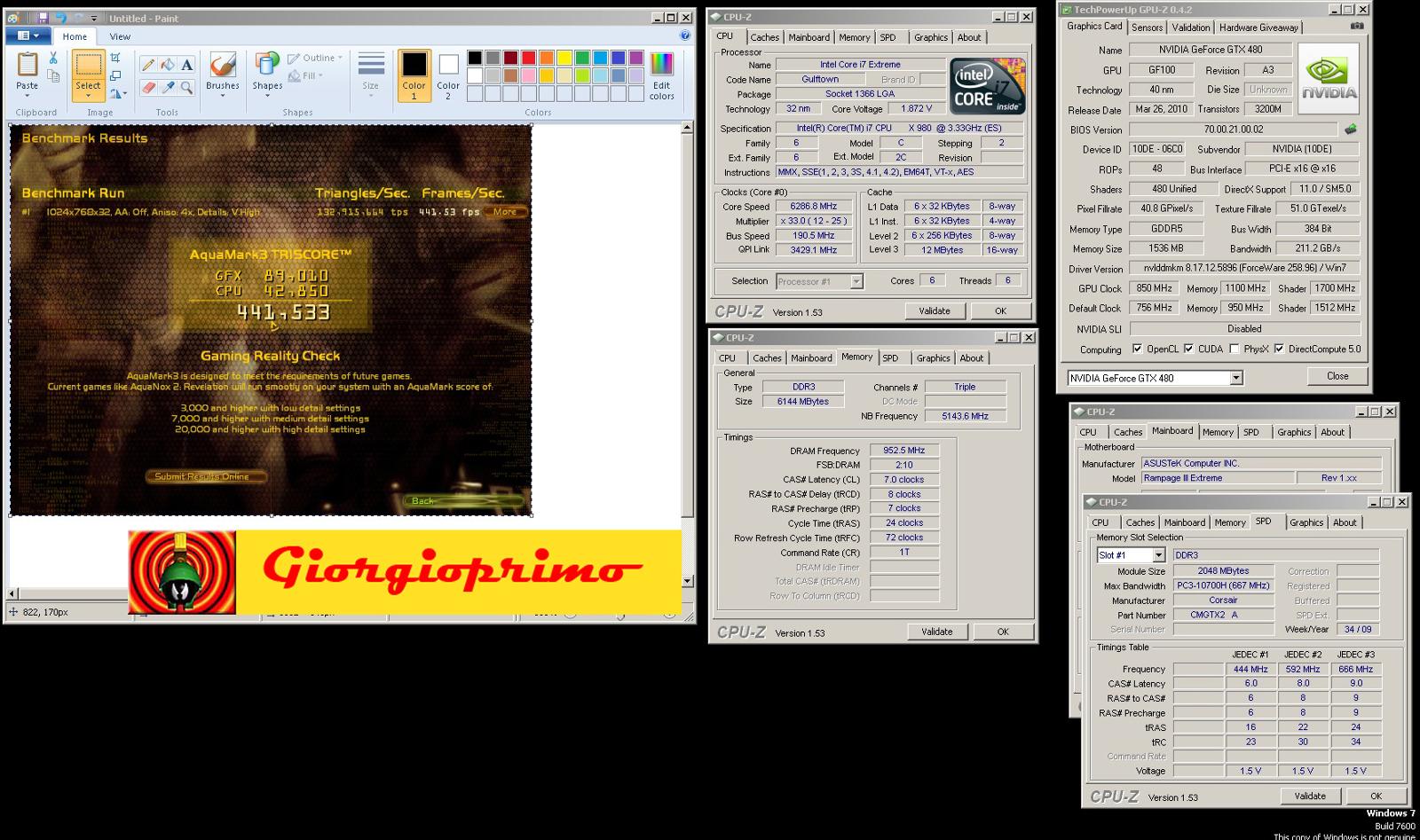Open the Paint file menu button dropdown

[28, 35]
